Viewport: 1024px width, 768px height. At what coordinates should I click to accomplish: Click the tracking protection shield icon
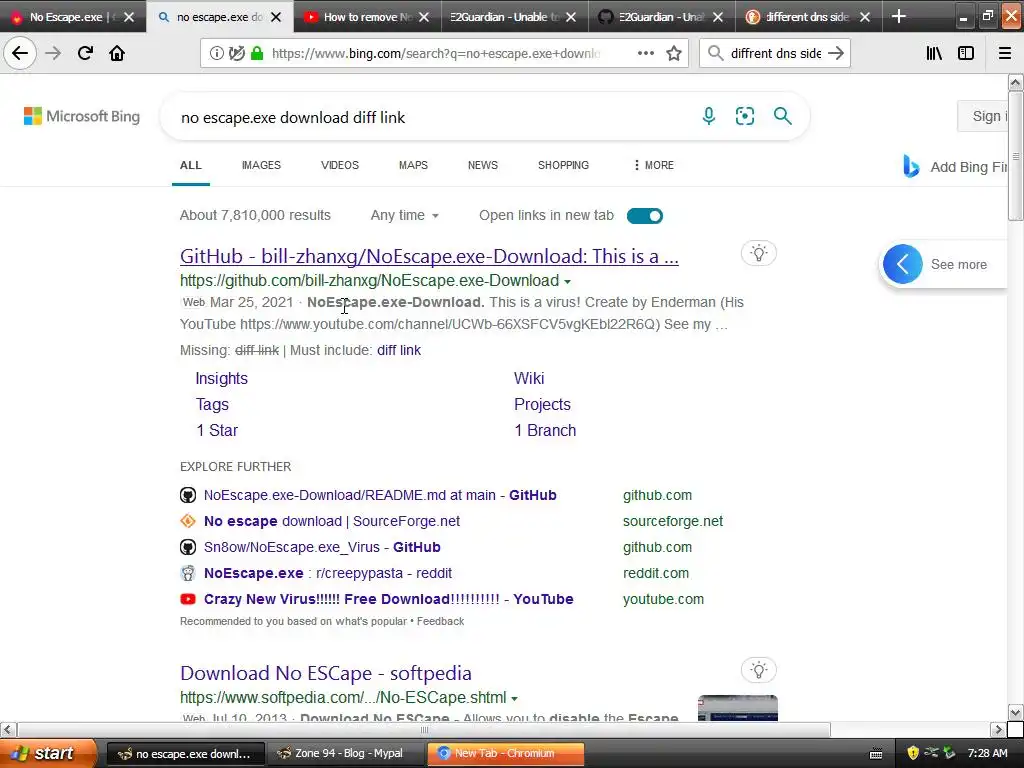tap(236, 54)
